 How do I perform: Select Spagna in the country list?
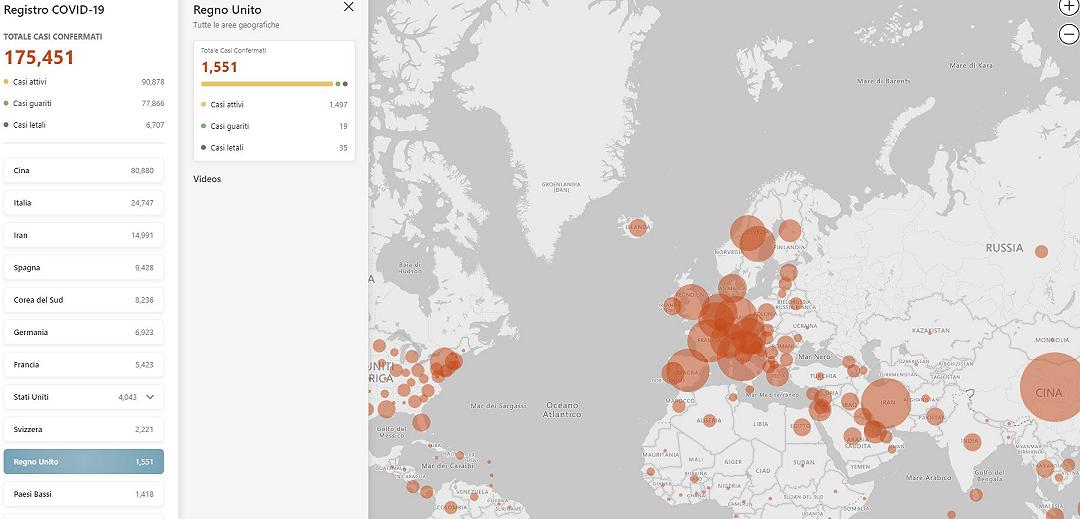83,268
